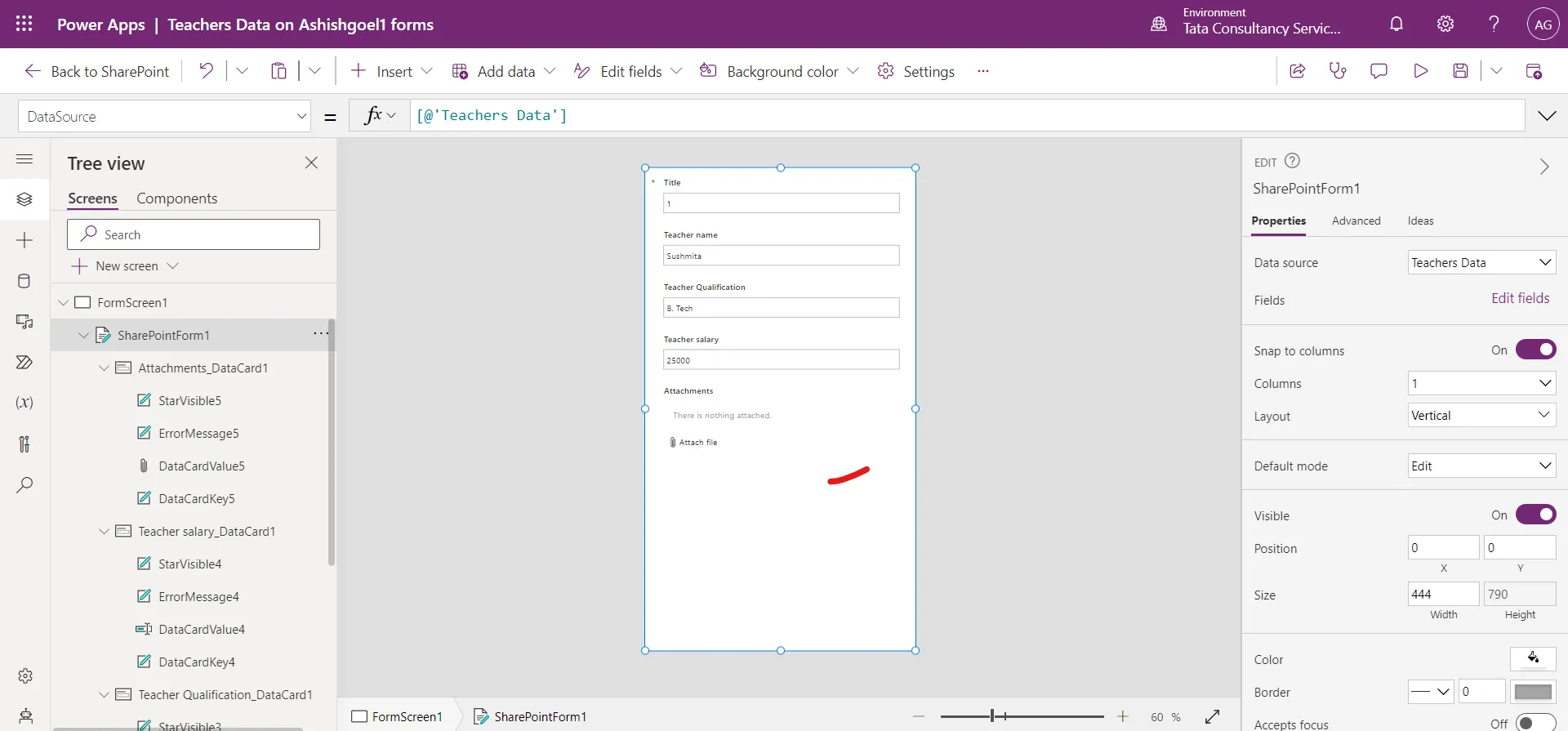Open the sidebar Search magnifier icon

click(x=24, y=485)
